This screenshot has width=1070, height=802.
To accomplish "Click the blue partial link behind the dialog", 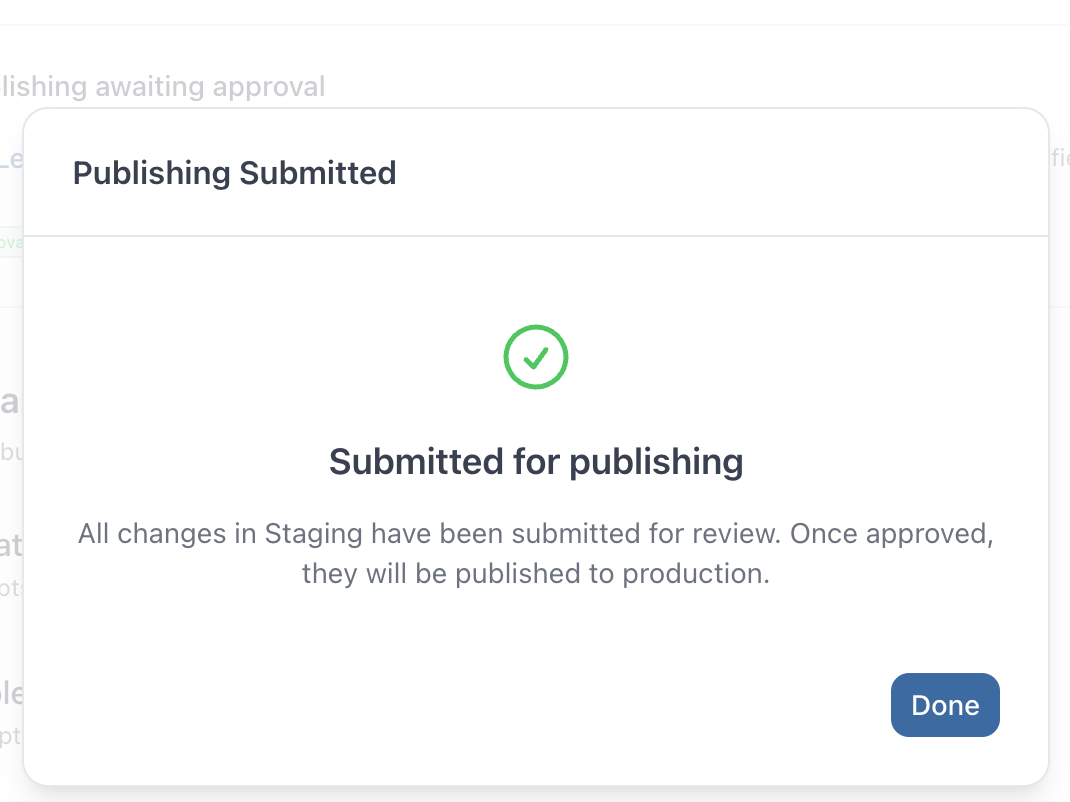I will 10,158.
